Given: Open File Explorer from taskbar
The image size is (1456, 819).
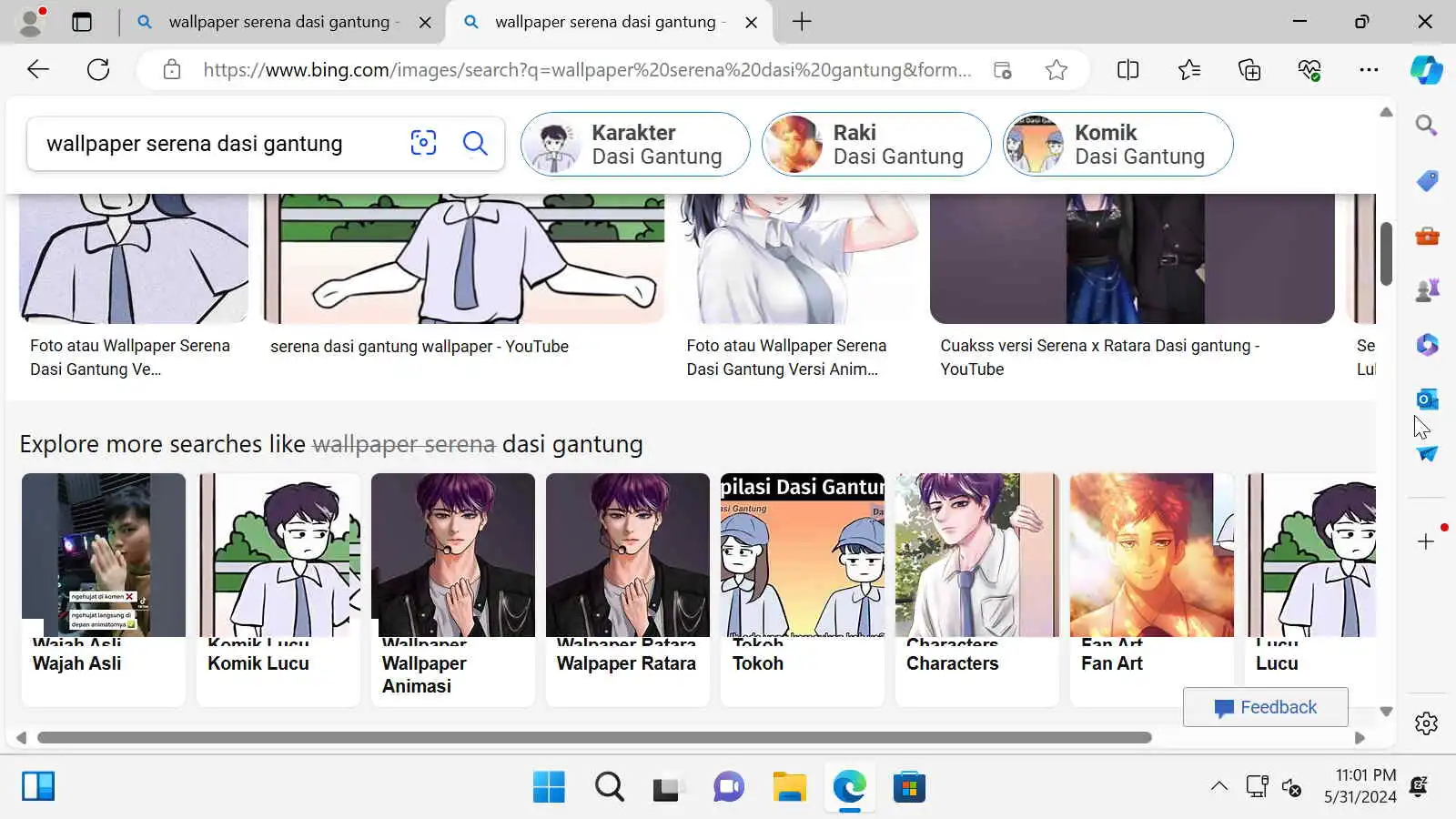Looking at the screenshot, I should click(x=789, y=787).
